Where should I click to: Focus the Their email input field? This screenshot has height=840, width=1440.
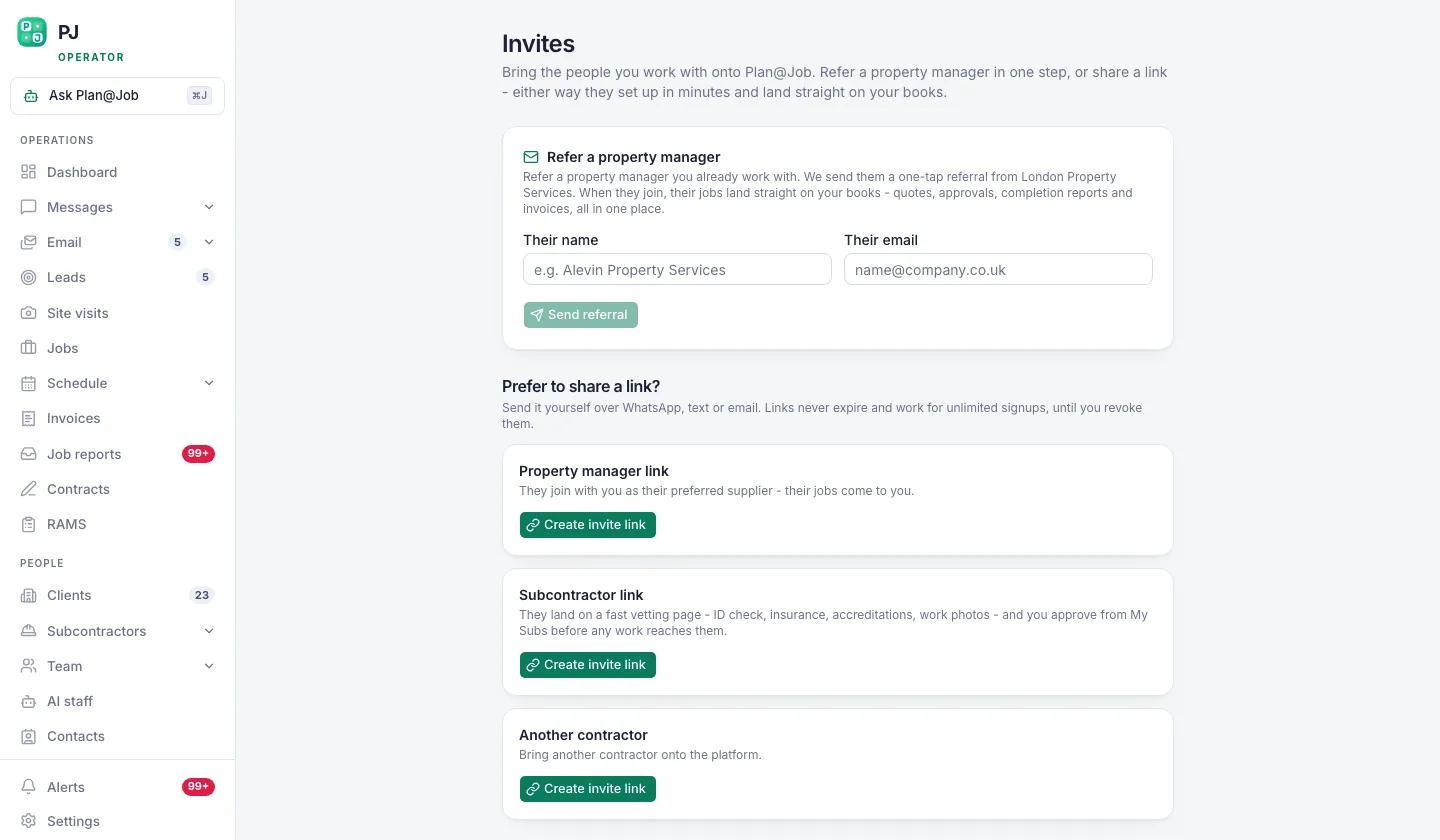click(998, 270)
